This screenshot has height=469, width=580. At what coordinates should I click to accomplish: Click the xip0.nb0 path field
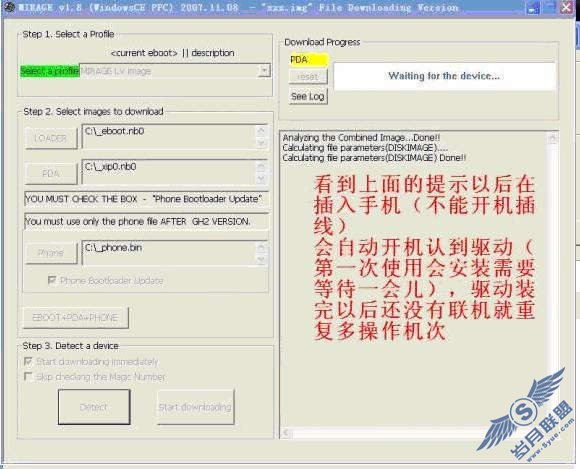coord(169,172)
